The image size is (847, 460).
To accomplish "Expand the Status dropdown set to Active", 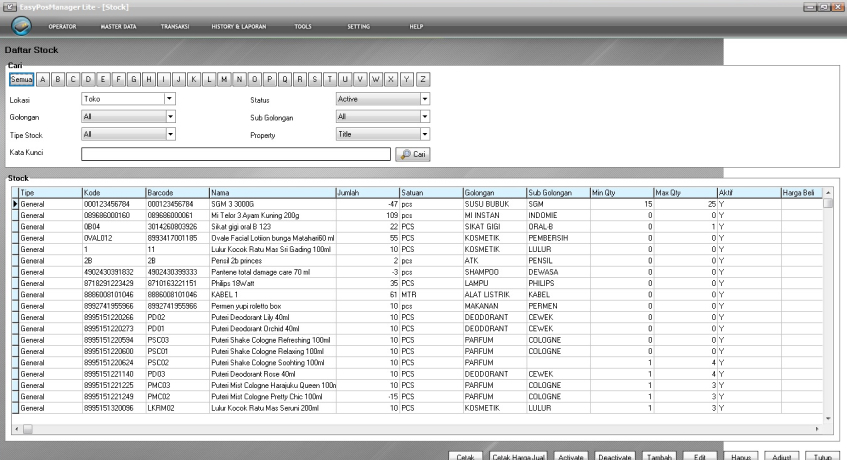I will tap(424, 99).
